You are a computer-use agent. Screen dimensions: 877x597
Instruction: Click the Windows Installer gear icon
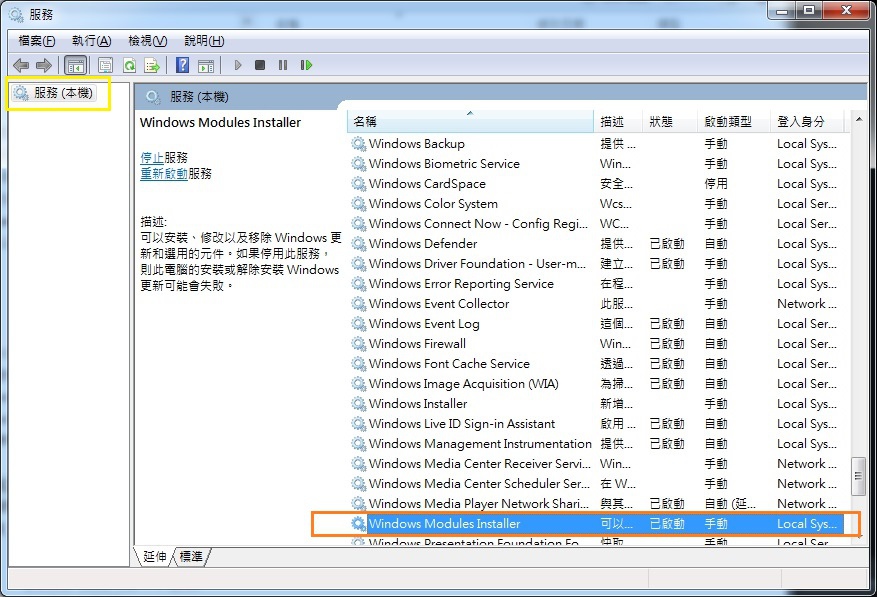[x=359, y=404]
